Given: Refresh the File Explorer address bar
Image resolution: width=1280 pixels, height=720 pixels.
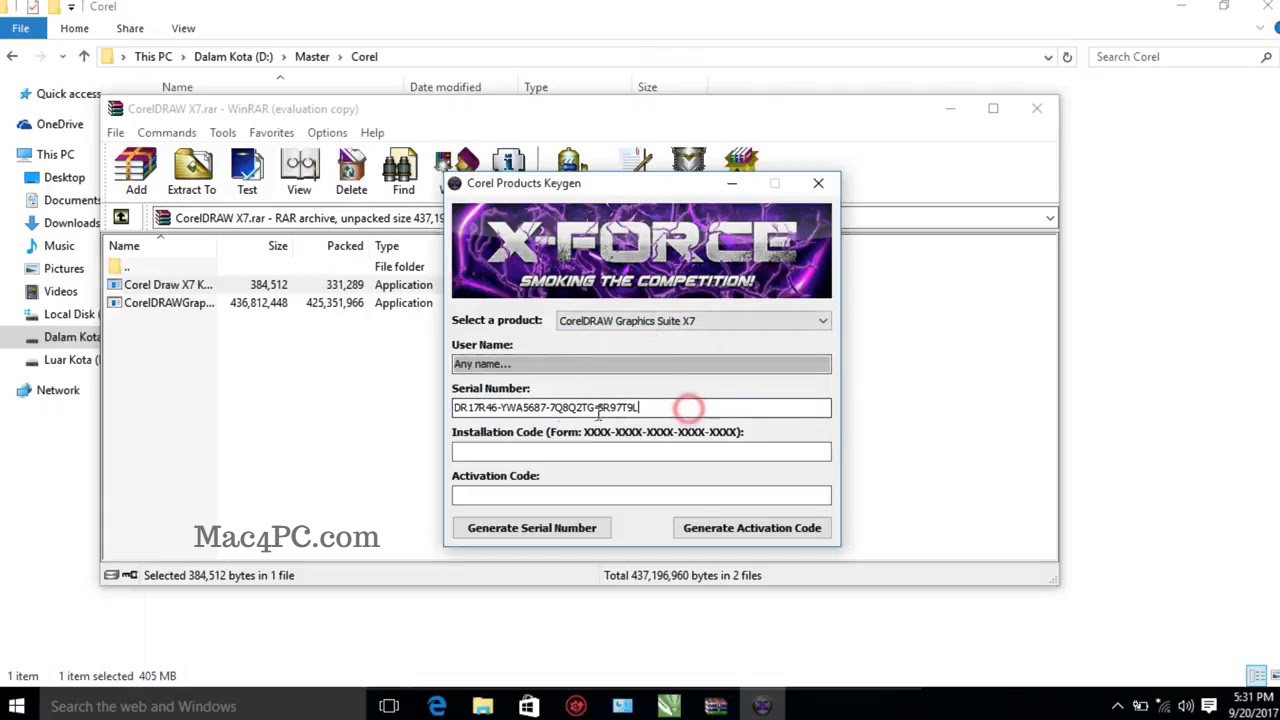Looking at the screenshot, I should [1067, 57].
